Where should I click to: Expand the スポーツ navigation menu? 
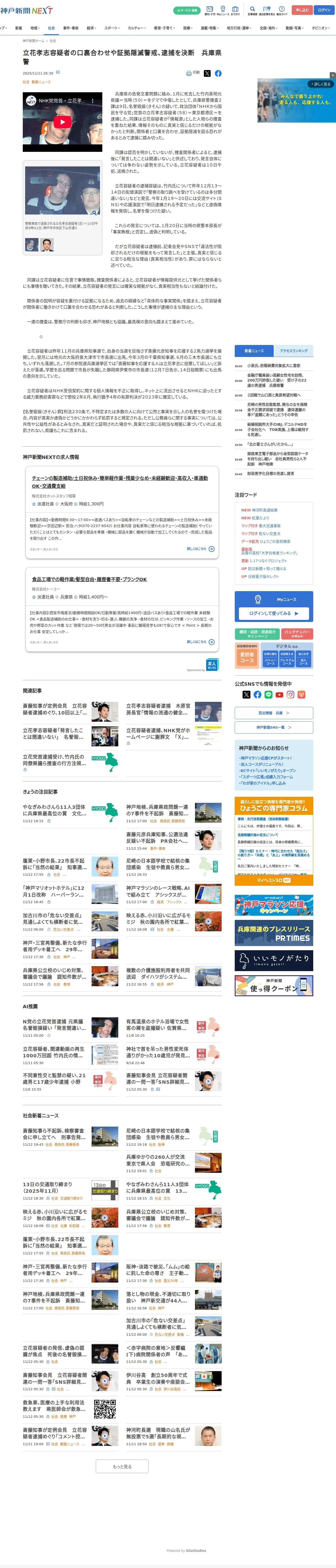(112, 28)
